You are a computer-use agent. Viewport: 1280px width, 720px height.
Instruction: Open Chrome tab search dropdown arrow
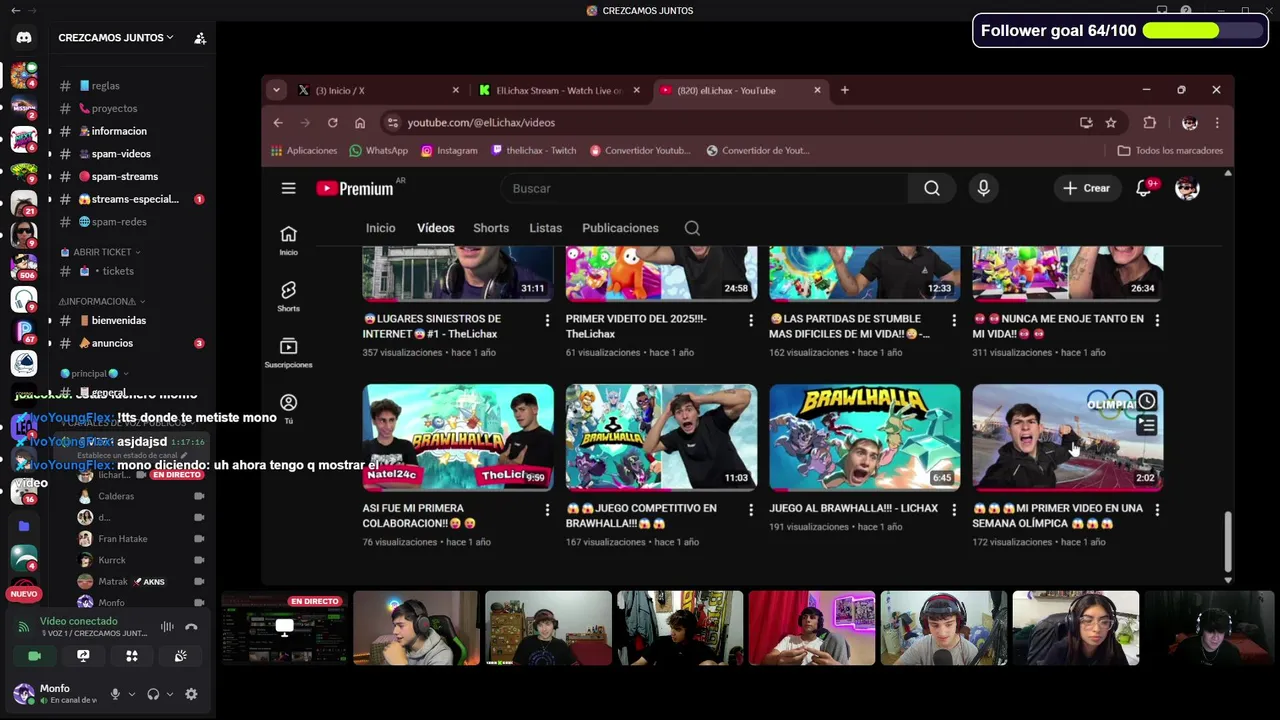click(276, 90)
